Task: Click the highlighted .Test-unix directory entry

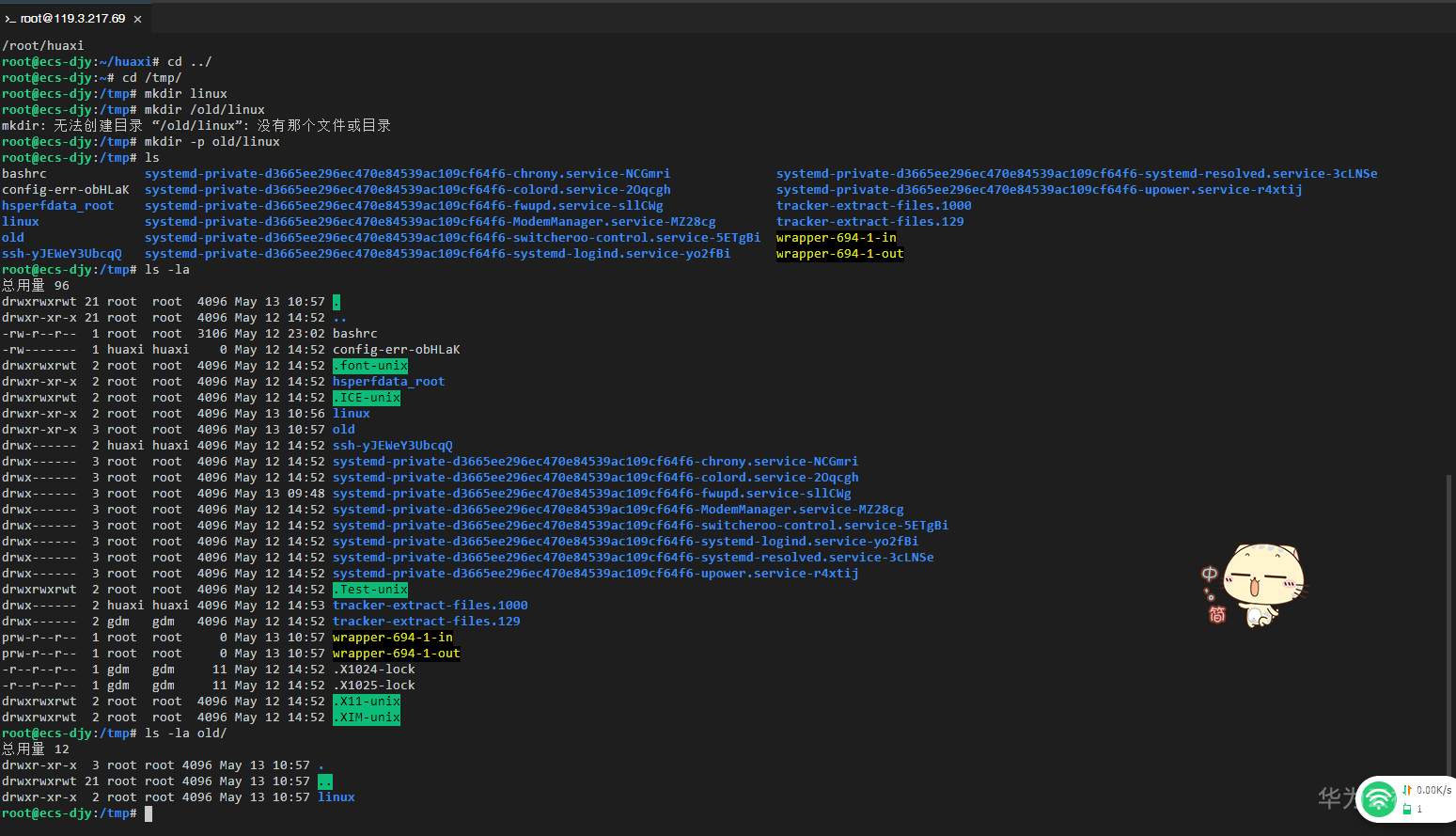Action: 370,590
